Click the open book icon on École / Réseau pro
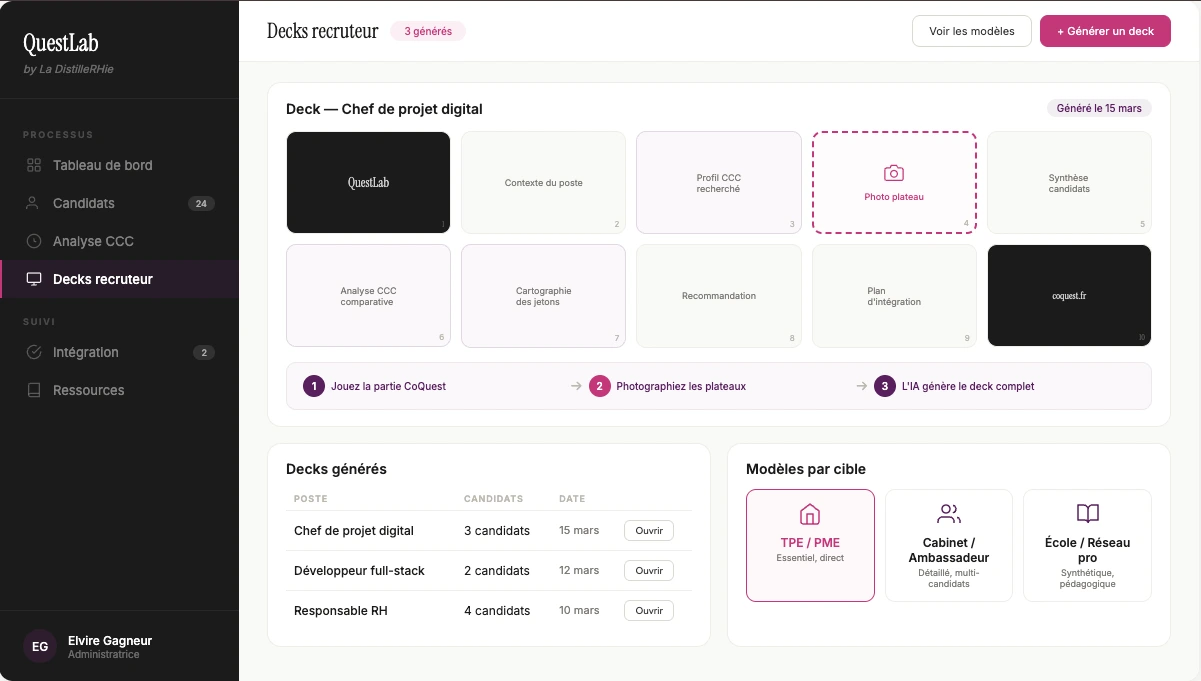The image size is (1201, 681). (1087, 513)
